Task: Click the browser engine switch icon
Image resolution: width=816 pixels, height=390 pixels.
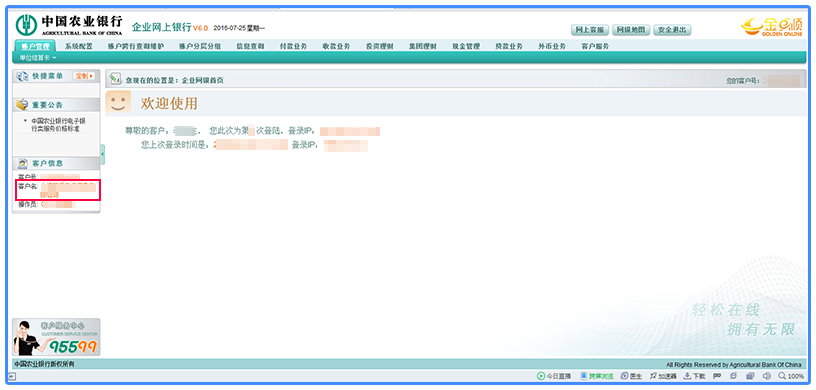Action: click(x=733, y=376)
